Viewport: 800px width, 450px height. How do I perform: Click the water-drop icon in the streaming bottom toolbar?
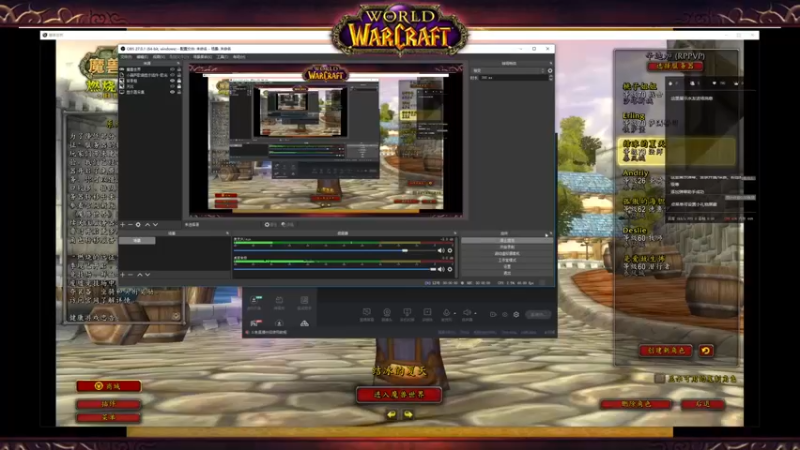point(446,313)
